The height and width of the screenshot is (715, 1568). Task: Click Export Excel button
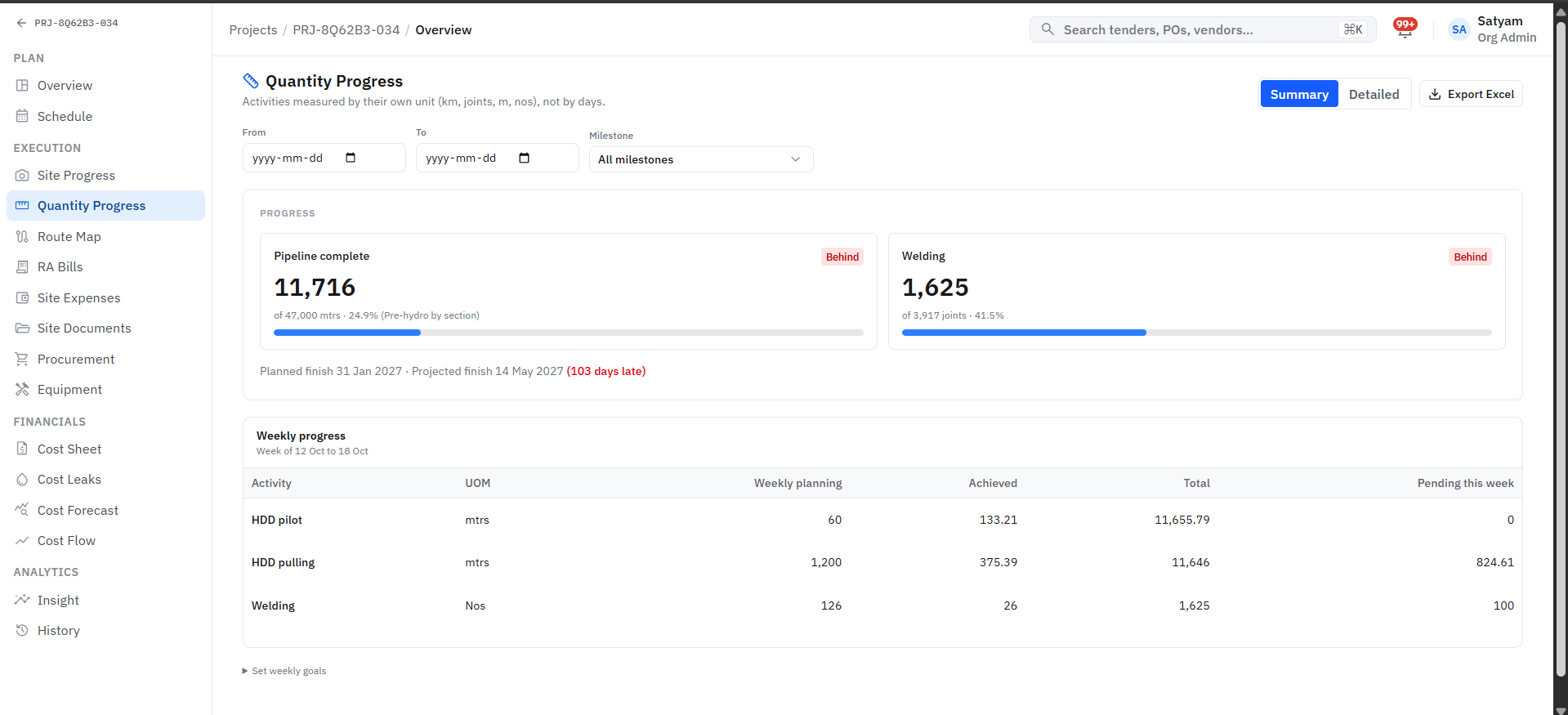click(x=1471, y=94)
